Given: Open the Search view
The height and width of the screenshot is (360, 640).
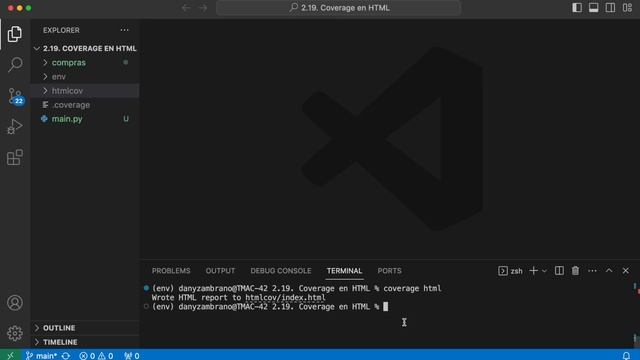Looking at the screenshot, I should tap(15, 64).
